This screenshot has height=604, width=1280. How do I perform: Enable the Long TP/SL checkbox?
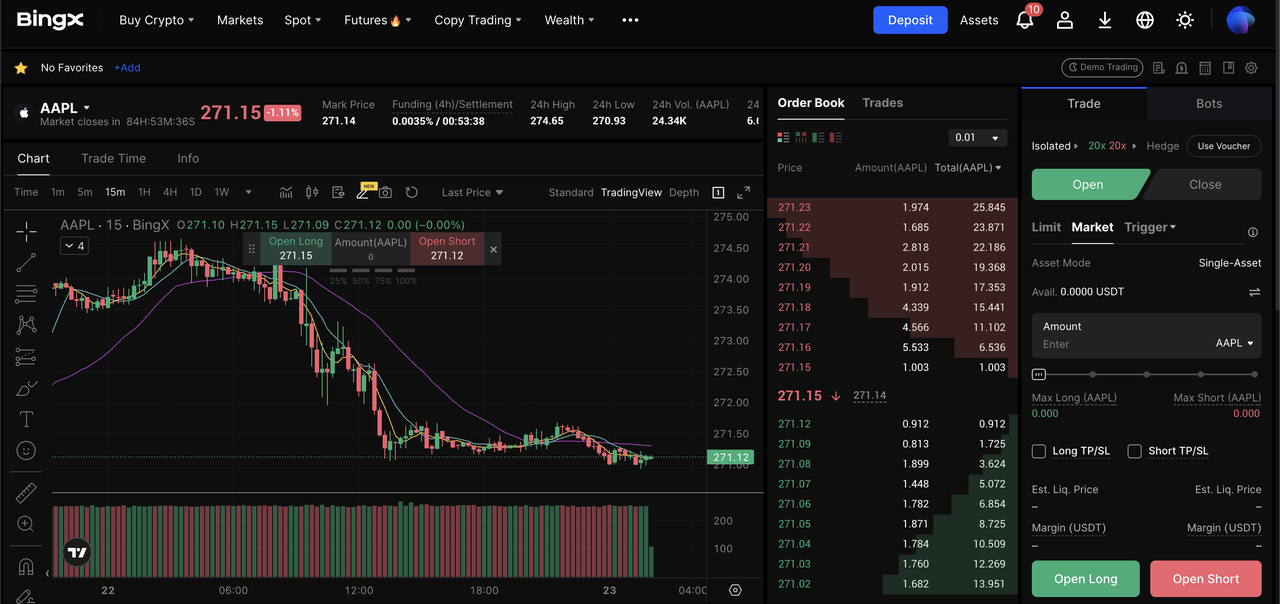click(1039, 451)
